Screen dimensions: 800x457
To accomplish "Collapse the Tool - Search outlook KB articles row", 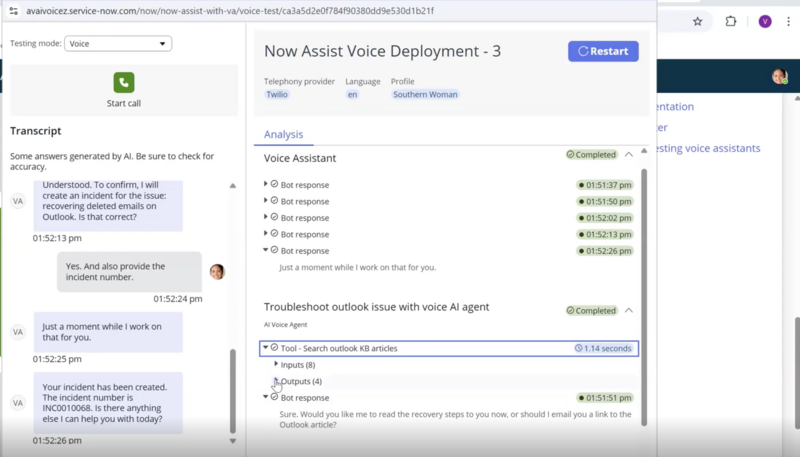I will (266, 347).
